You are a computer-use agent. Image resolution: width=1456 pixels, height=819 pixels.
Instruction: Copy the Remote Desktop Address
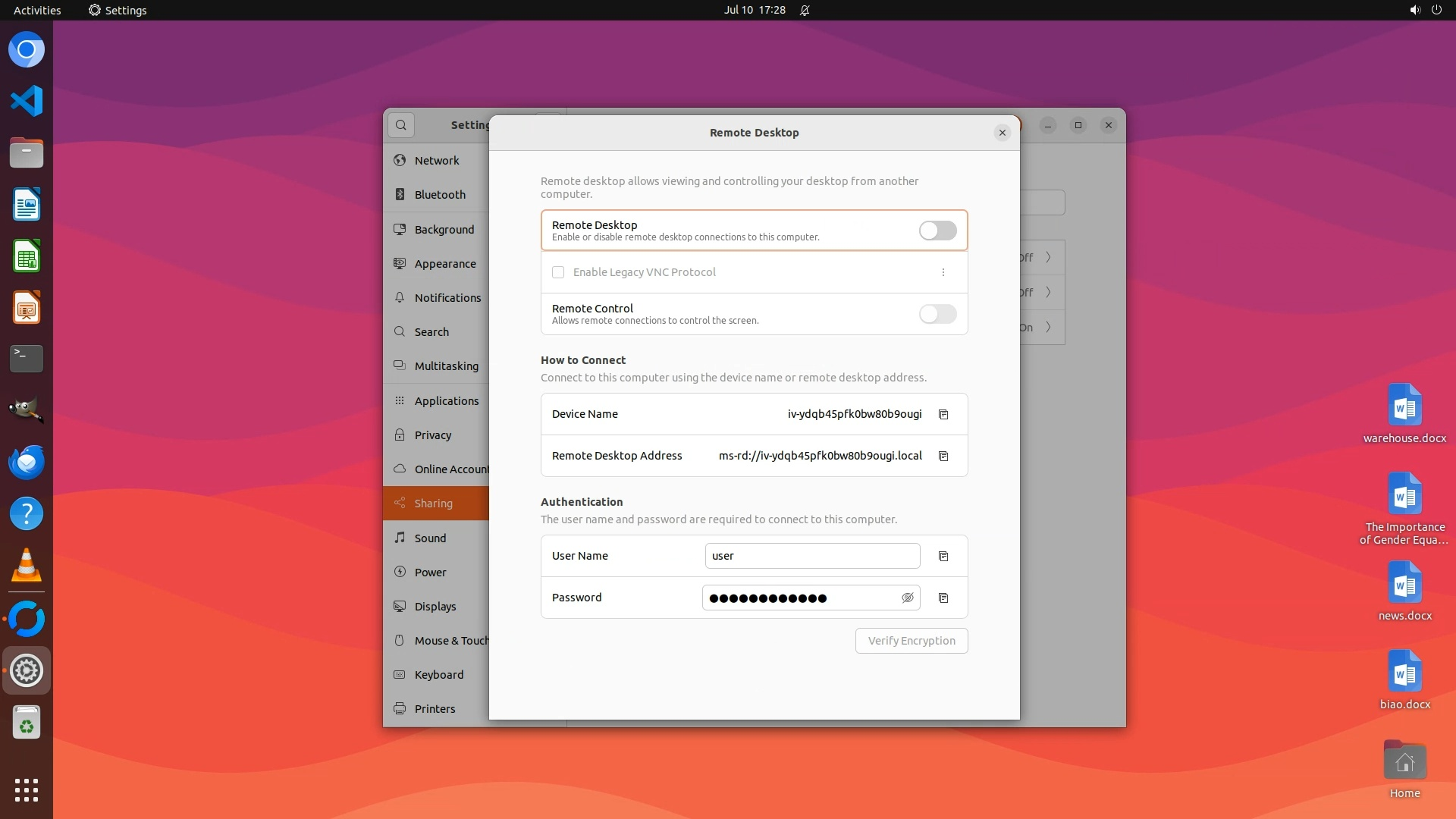click(943, 456)
